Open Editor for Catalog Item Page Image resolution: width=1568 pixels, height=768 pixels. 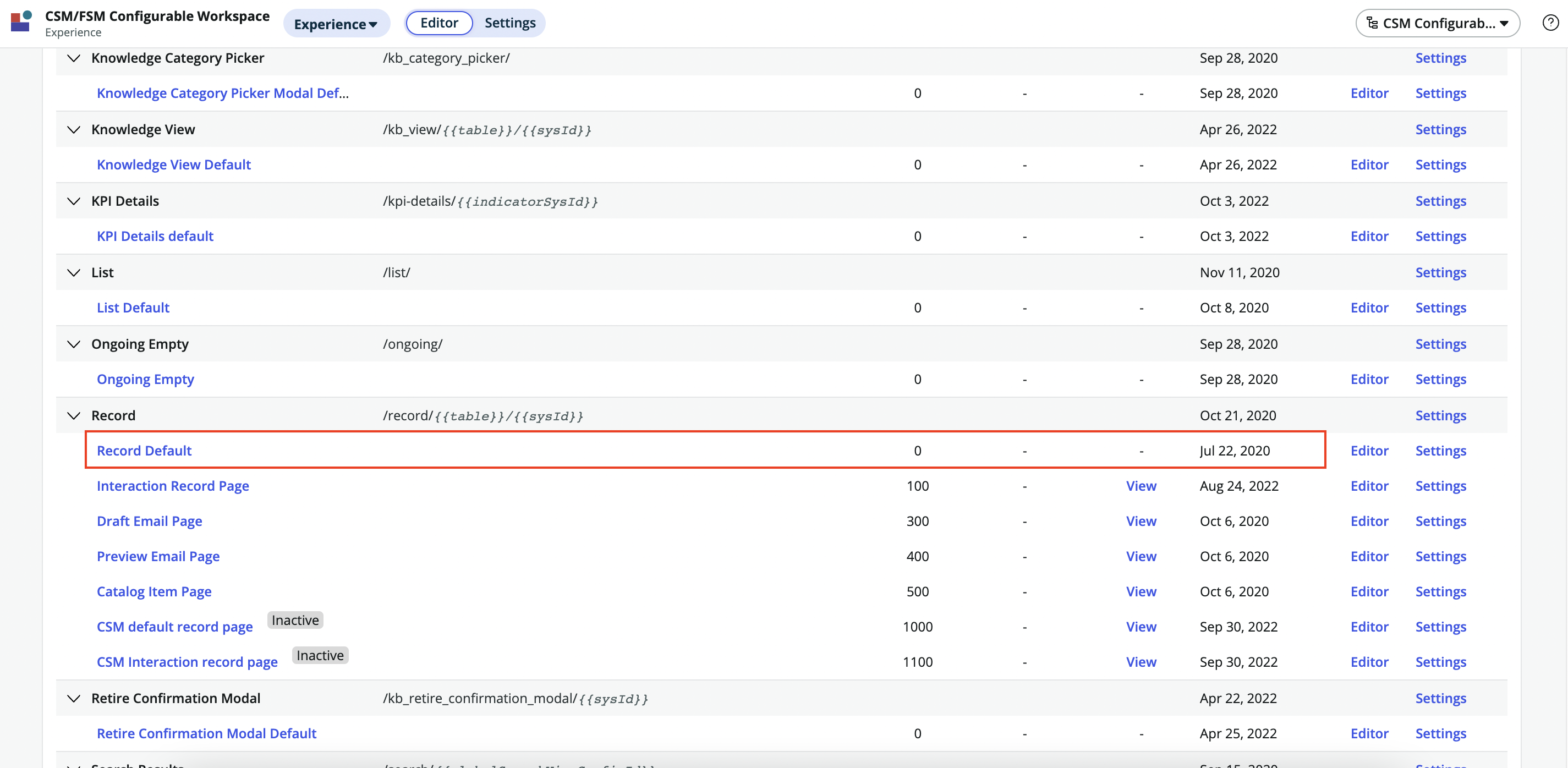tap(1369, 591)
